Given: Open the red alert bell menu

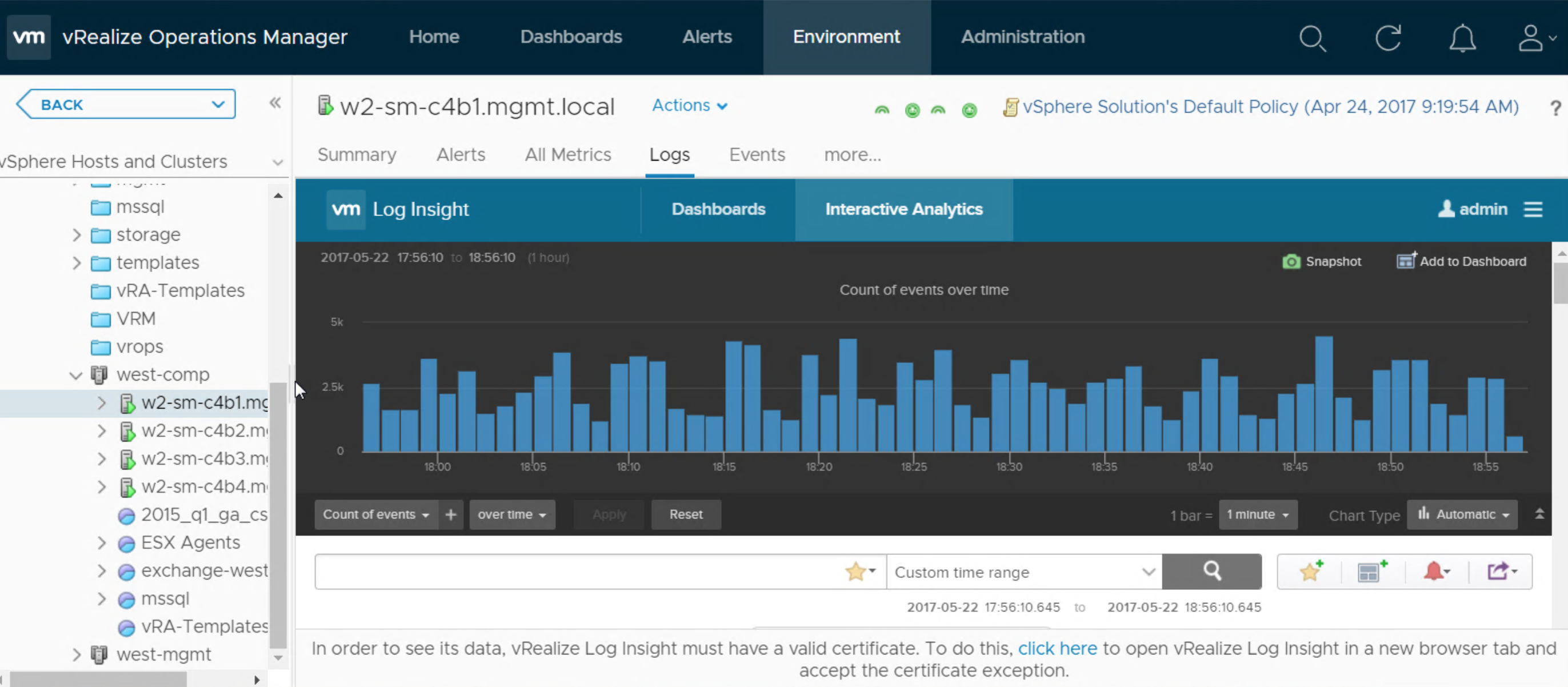Looking at the screenshot, I should click(x=1437, y=572).
